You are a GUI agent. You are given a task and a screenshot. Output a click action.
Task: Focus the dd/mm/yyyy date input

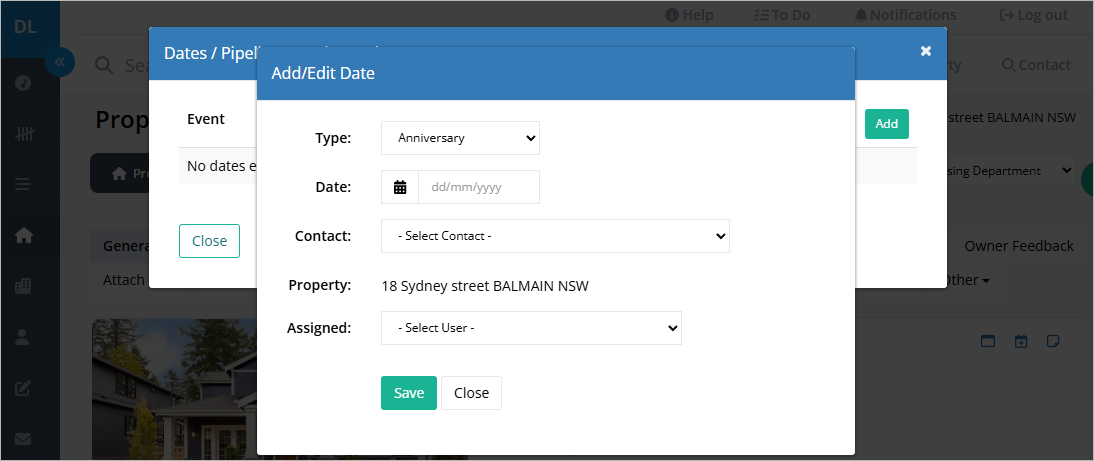click(479, 187)
